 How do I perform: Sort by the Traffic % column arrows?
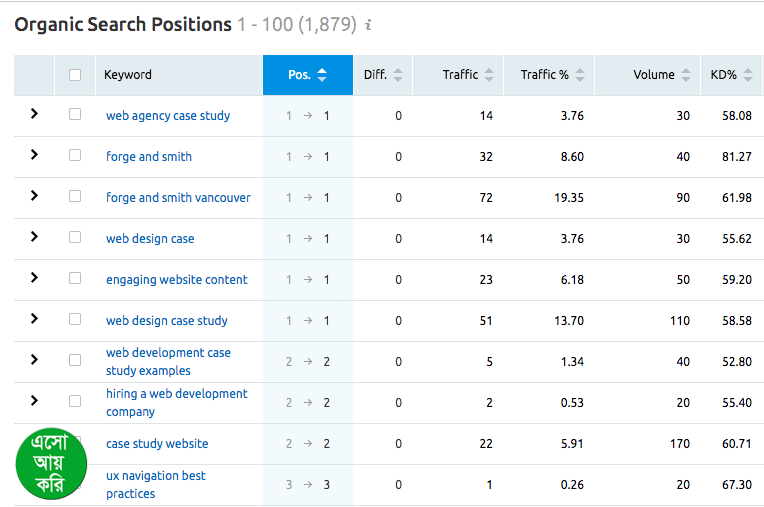(x=580, y=75)
